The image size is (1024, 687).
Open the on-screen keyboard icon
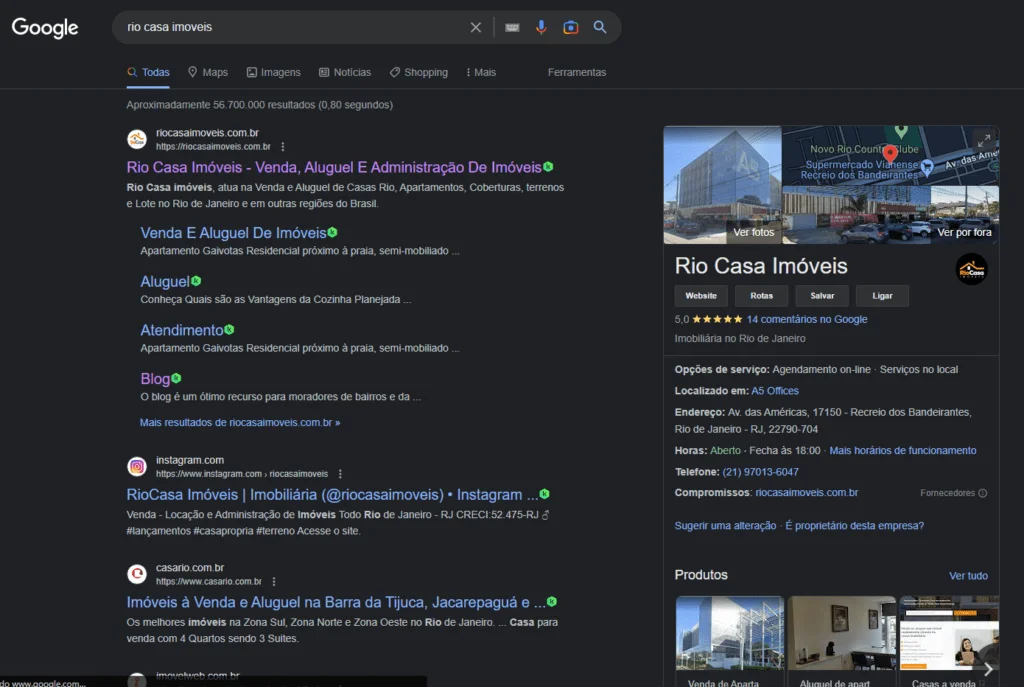[x=512, y=27]
